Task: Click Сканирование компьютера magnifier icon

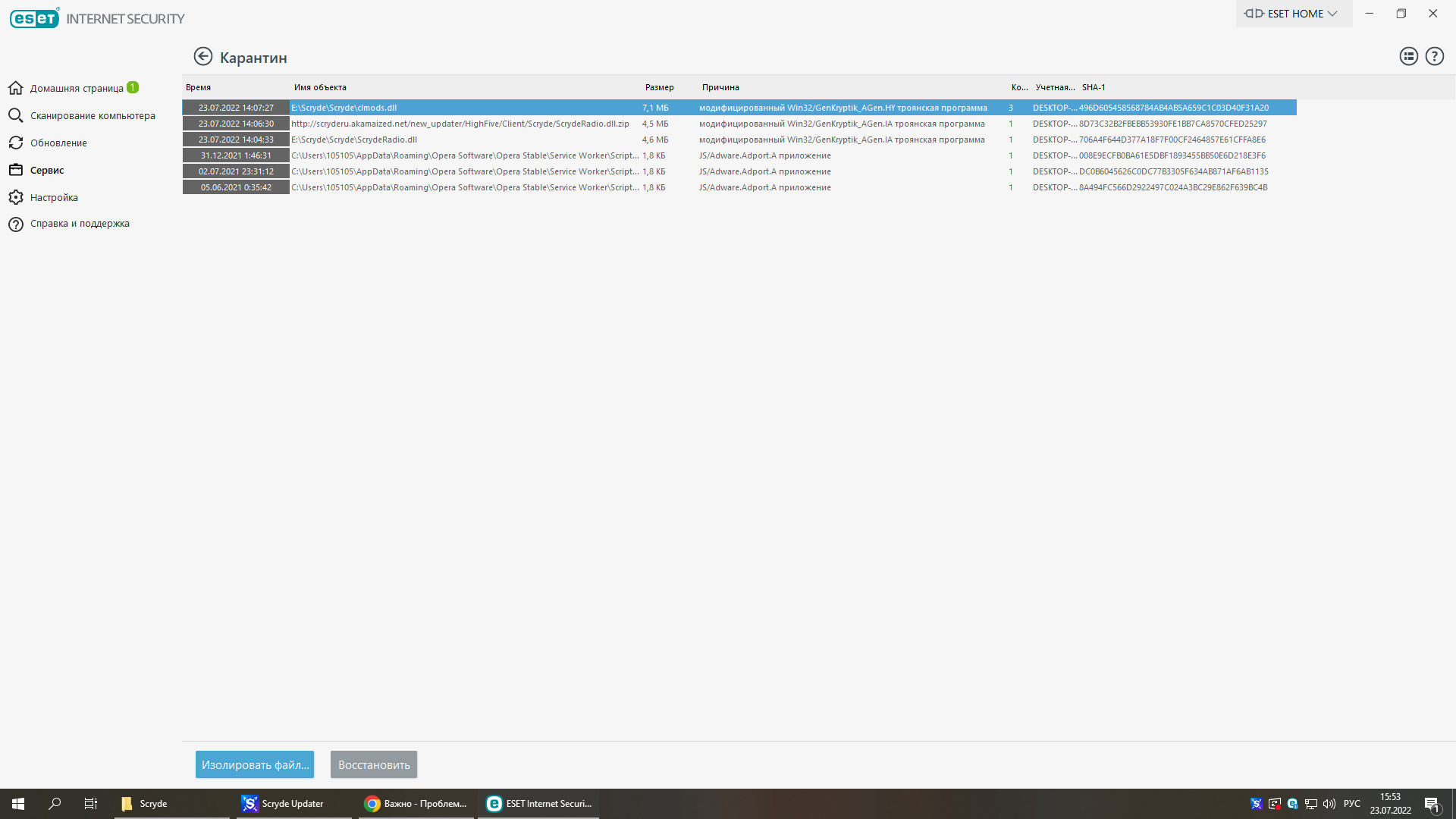Action: pyautogui.click(x=16, y=115)
